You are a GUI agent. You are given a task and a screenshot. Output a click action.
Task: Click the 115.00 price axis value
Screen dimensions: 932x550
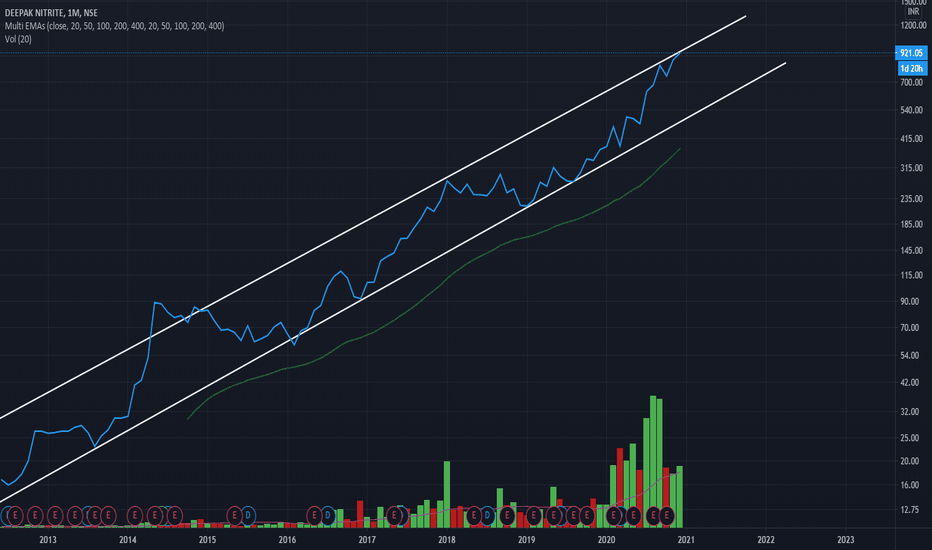point(912,275)
